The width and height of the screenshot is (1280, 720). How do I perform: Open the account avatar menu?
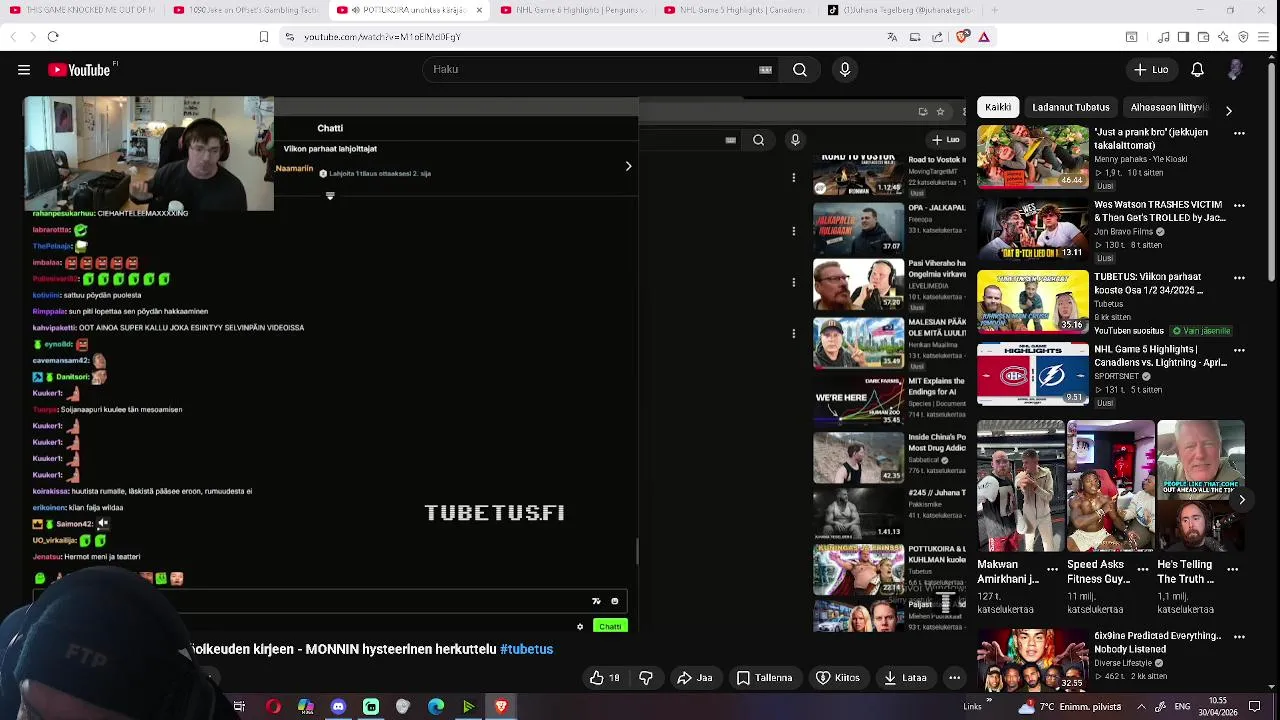(x=1236, y=70)
